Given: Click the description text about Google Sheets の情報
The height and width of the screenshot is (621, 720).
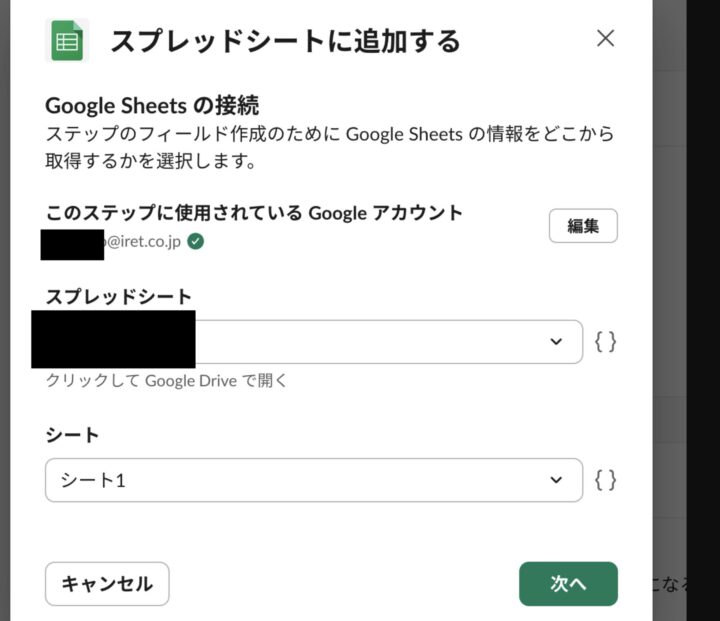Looking at the screenshot, I should [x=330, y=146].
